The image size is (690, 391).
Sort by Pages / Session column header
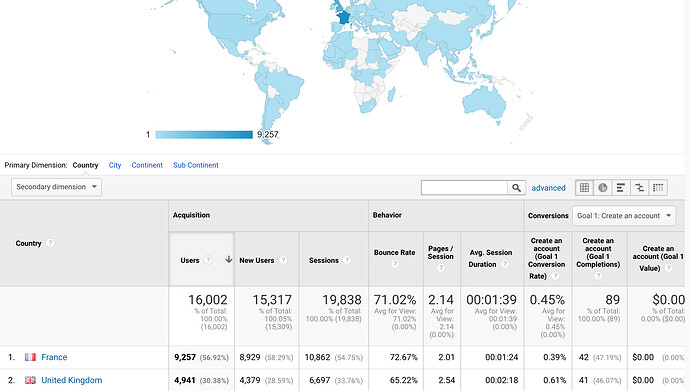coord(440,252)
